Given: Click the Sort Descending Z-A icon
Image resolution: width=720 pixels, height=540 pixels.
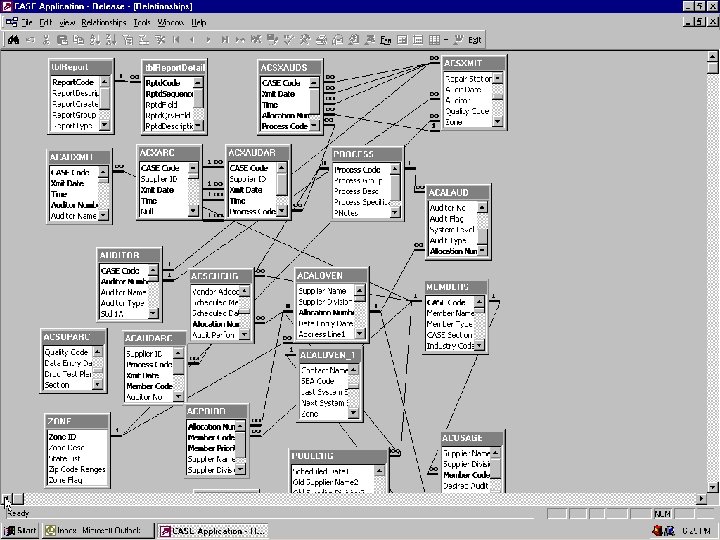Looking at the screenshot, I should tap(111, 40).
